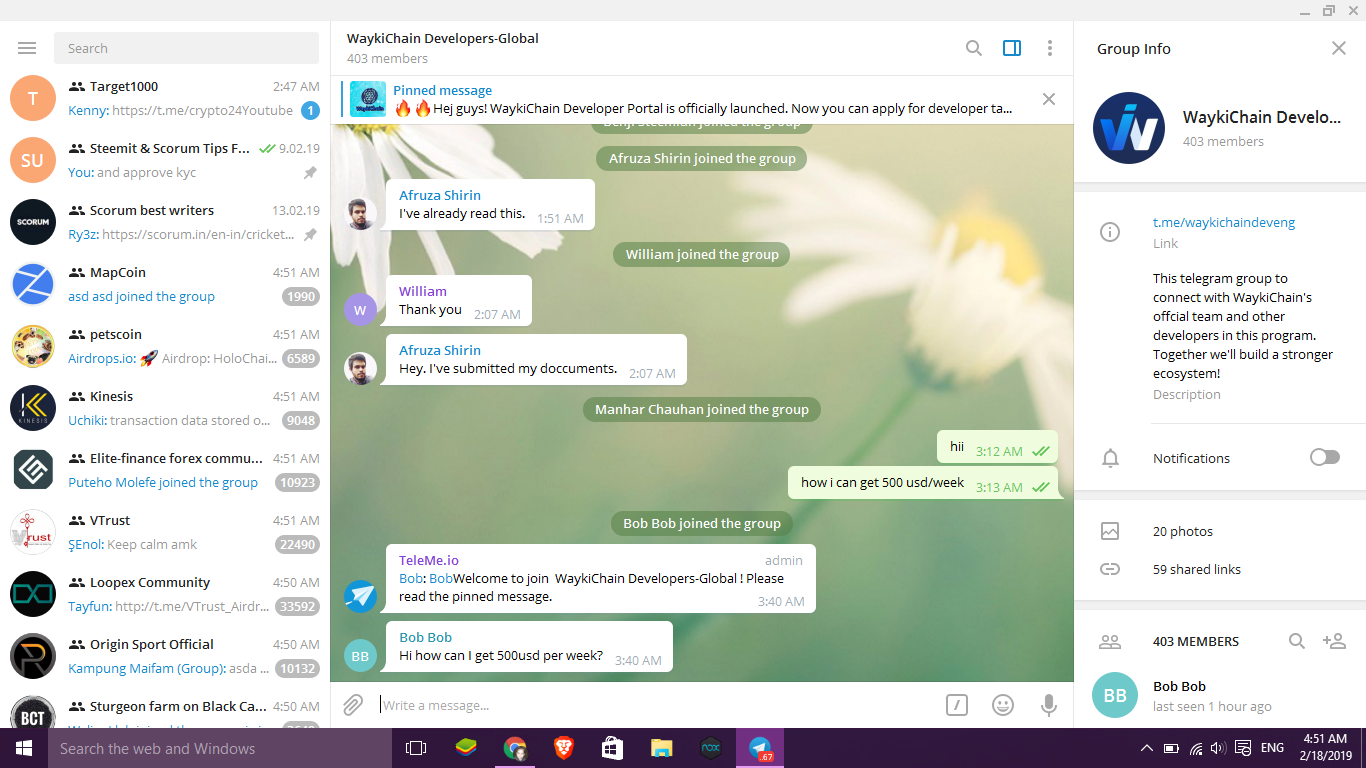Open the Kinesis chat
Image resolution: width=1366 pixels, height=768 pixels.
point(165,408)
